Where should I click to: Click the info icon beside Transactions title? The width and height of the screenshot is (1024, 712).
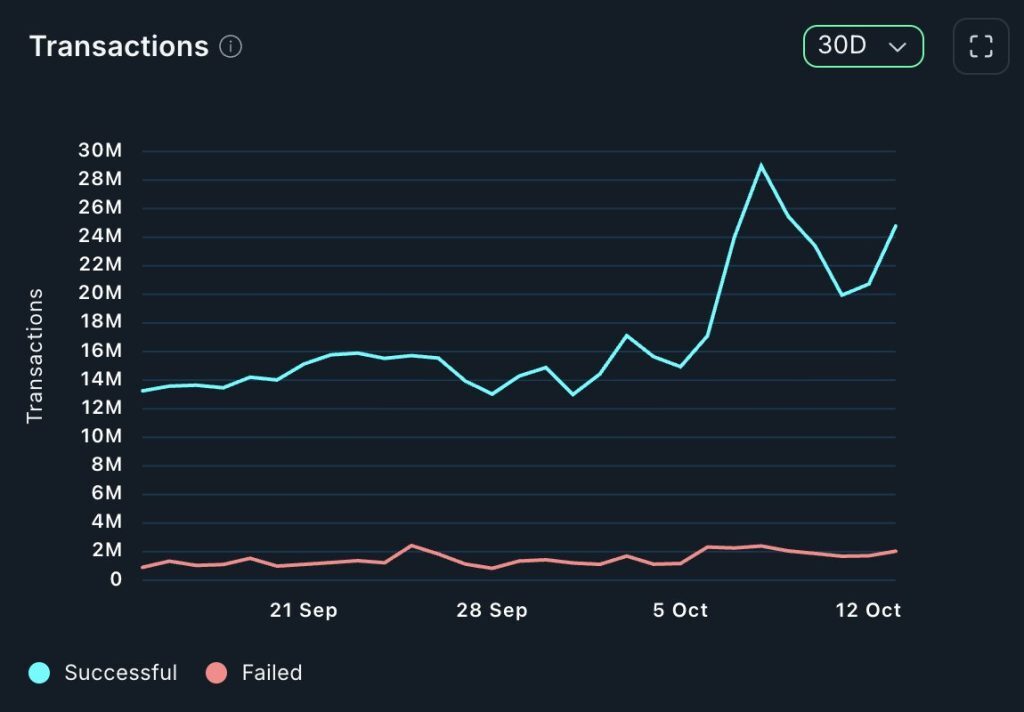[x=230, y=46]
